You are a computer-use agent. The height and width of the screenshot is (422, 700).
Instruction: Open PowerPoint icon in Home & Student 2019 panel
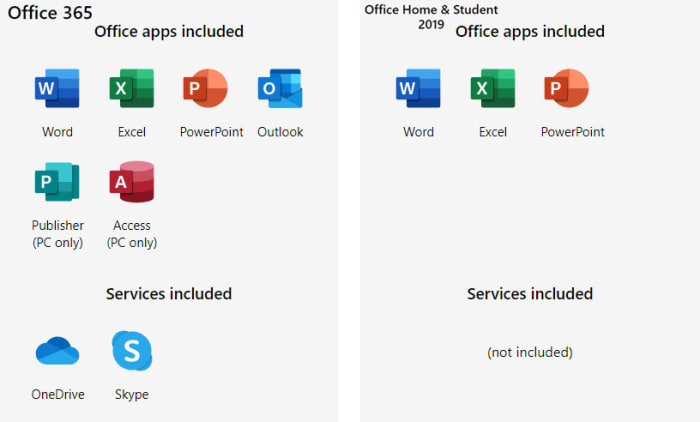click(566, 89)
